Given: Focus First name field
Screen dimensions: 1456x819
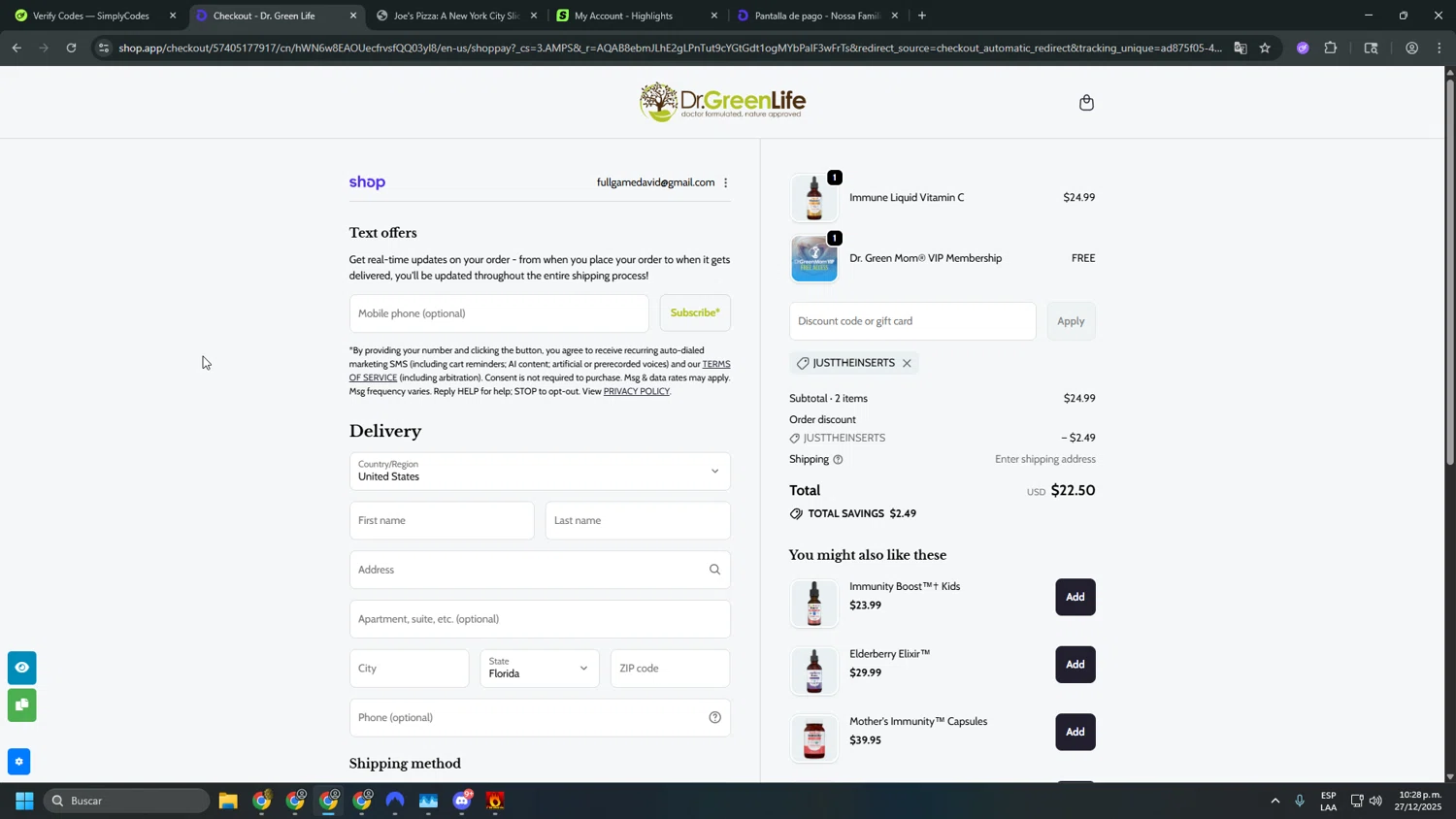Looking at the screenshot, I should pos(442,520).
